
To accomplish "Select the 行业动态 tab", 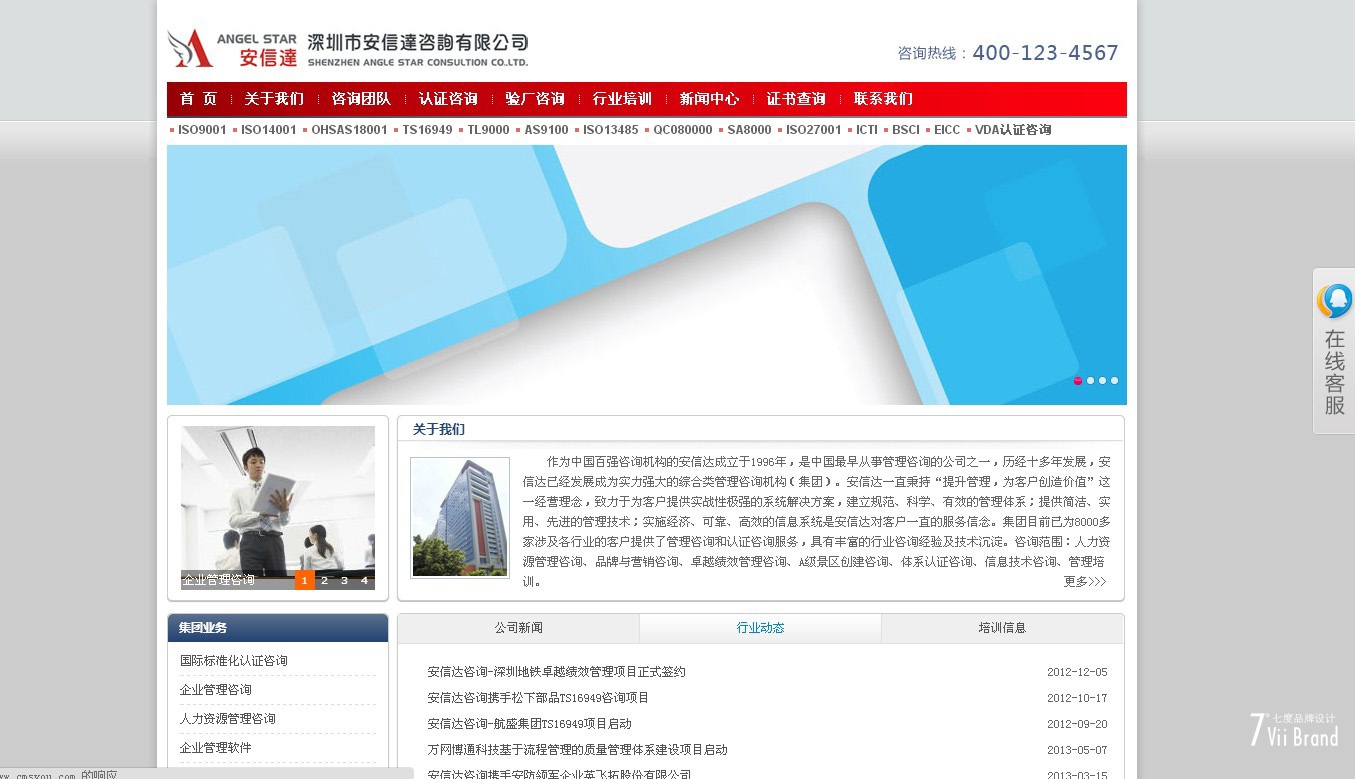I will [x=760, y=628].
